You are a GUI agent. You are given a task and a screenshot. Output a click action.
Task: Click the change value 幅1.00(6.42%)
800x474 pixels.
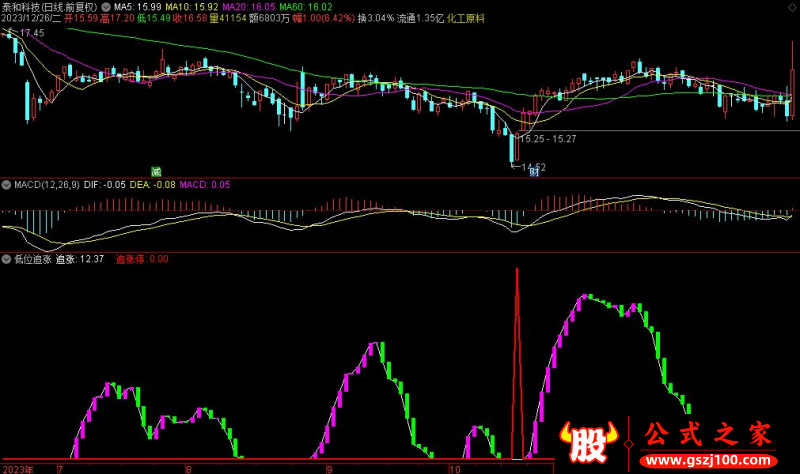pyautogui.click(x=323, y=18)
